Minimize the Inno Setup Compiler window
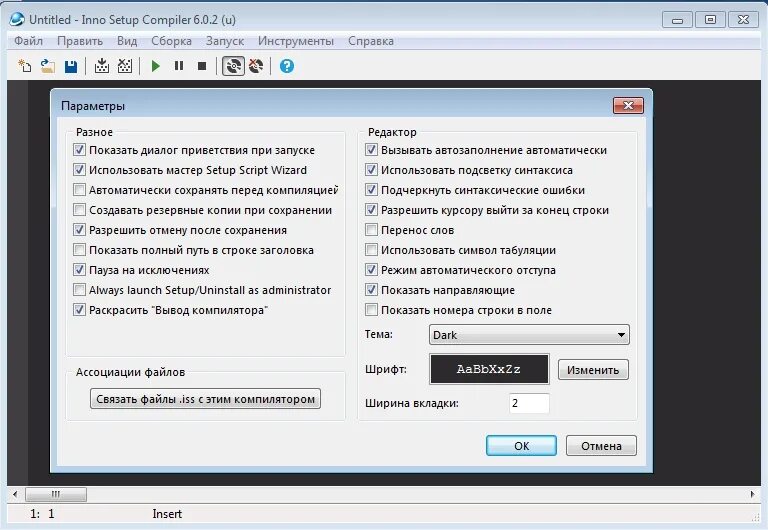768x530 pixels. point(677,20)
